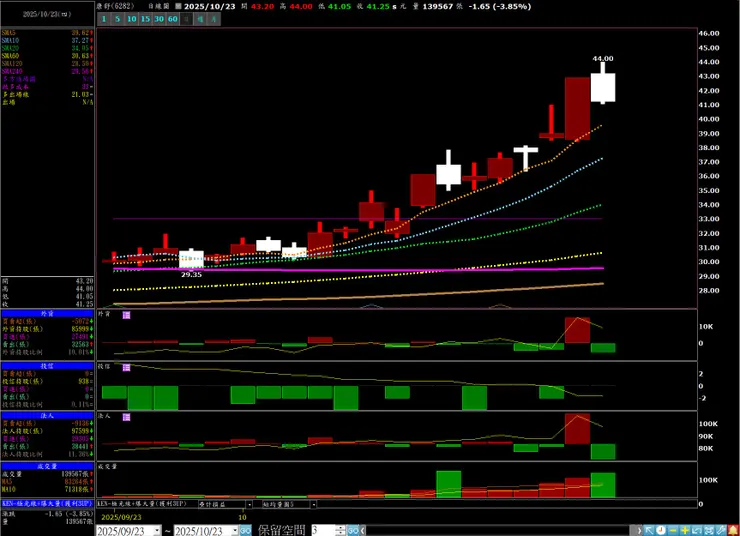Open start date 2025/09/23 dropdown arrow

coord(157,531)
